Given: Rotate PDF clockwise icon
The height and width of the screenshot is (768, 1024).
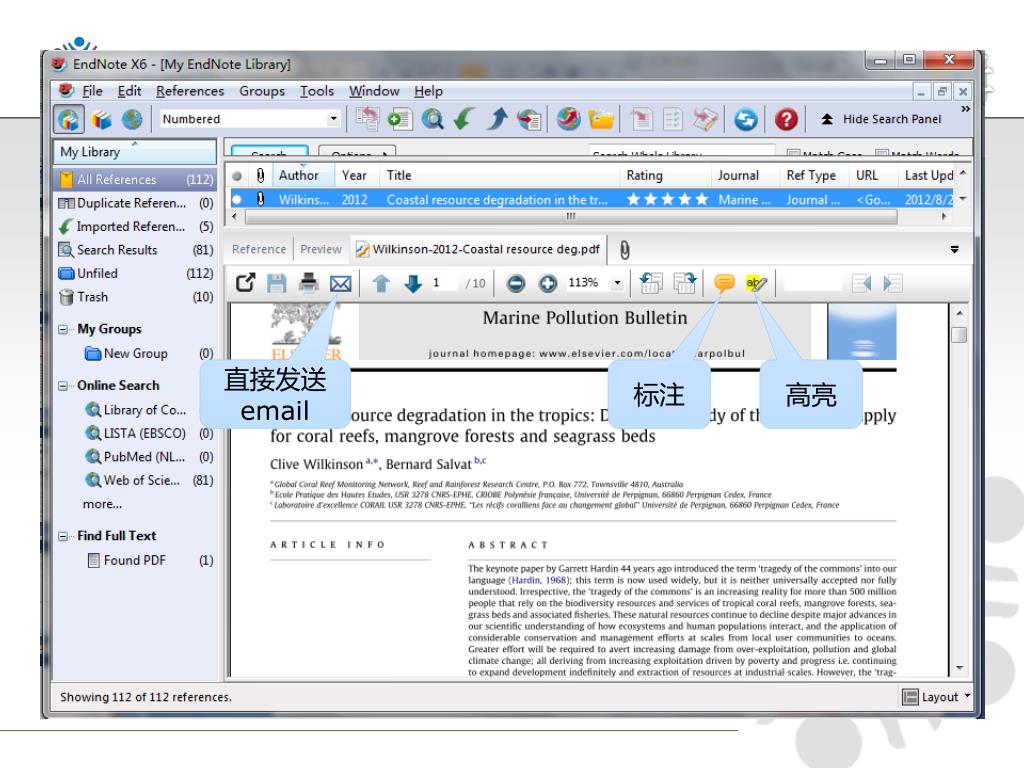Looking at the screenshot, I should [x=684, y=283].
